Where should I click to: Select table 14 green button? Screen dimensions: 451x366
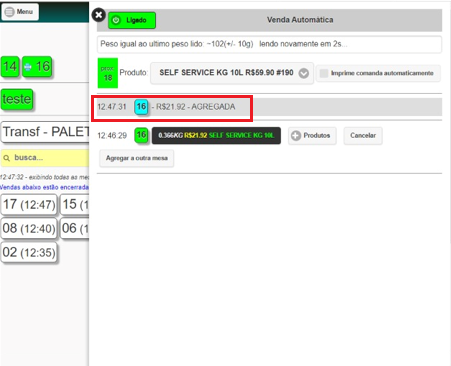tap(10, 67)
